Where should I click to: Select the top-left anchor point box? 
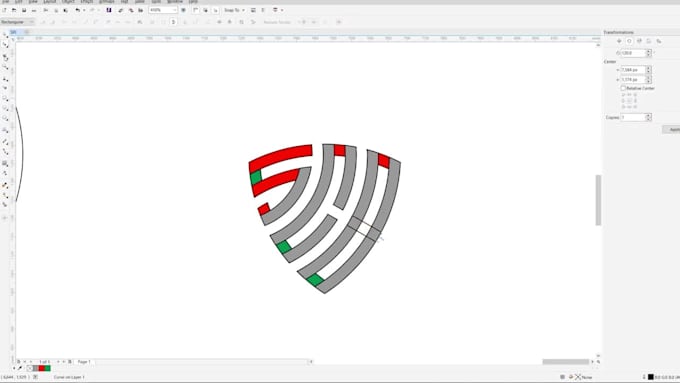click(624, 95)
